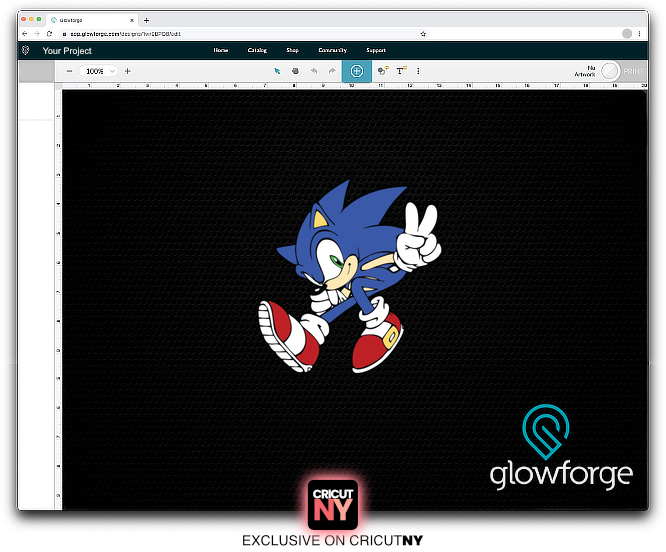Open the toolbar more options menu

click(x=418, y=71)
